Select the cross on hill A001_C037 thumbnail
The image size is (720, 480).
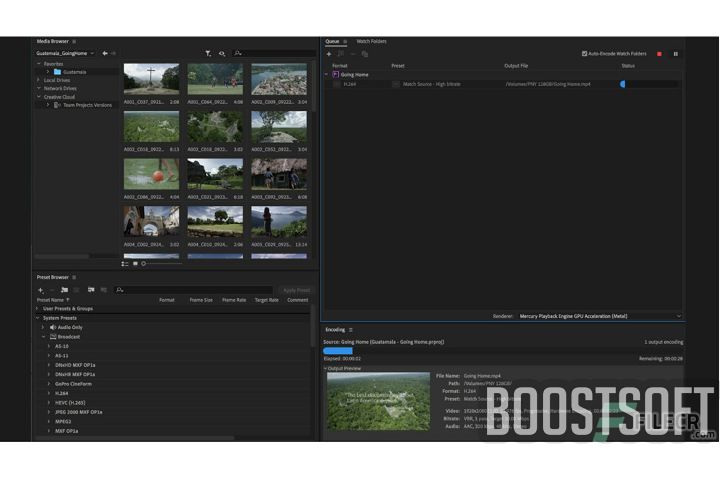point(152,79)
